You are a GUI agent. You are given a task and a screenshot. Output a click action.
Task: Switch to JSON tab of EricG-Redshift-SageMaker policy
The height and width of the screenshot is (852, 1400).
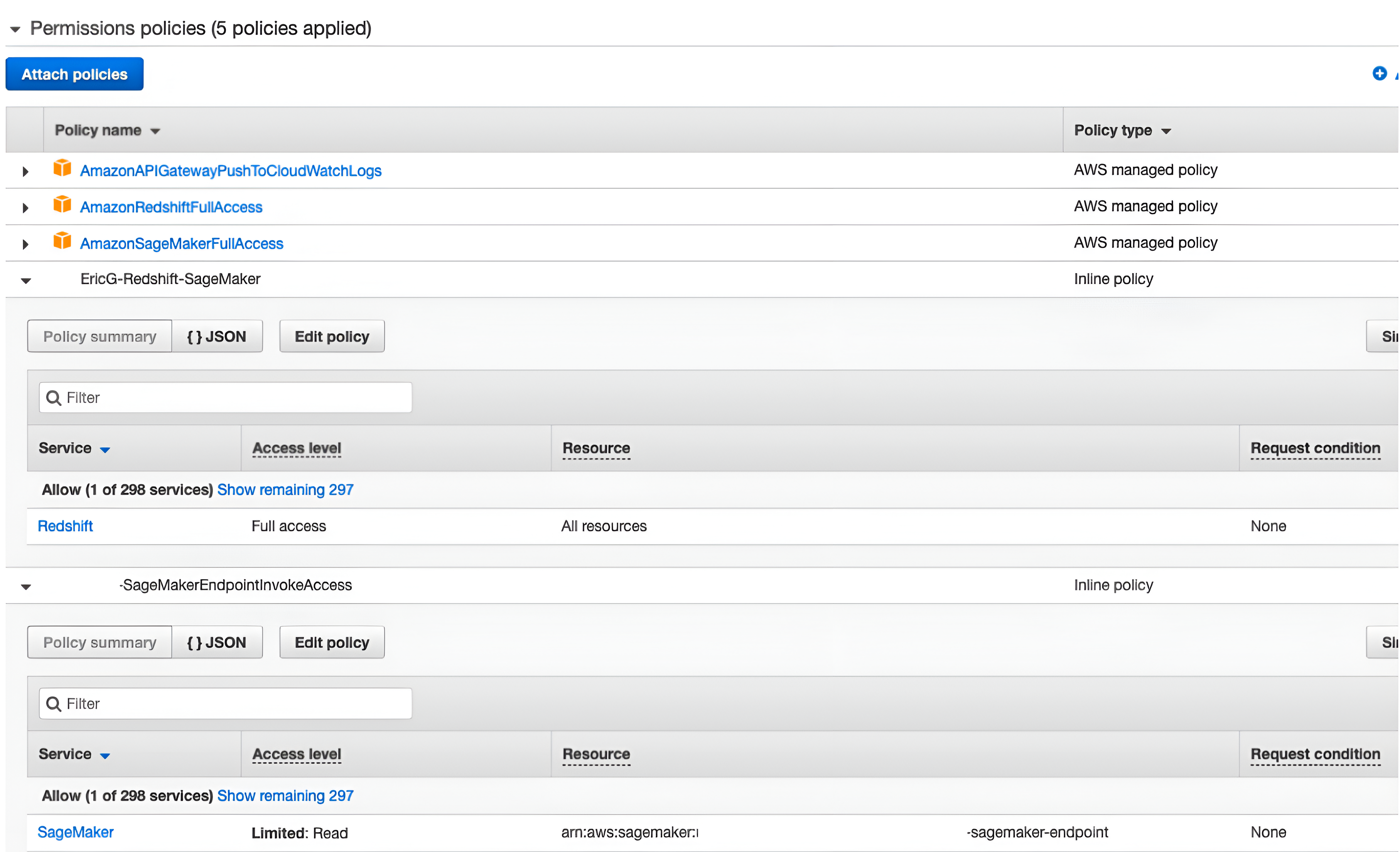216,336
